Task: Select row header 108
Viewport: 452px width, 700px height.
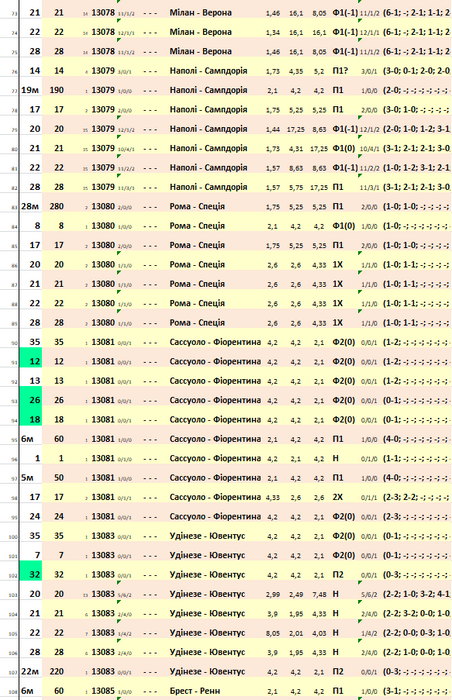Action: [13, 692]
